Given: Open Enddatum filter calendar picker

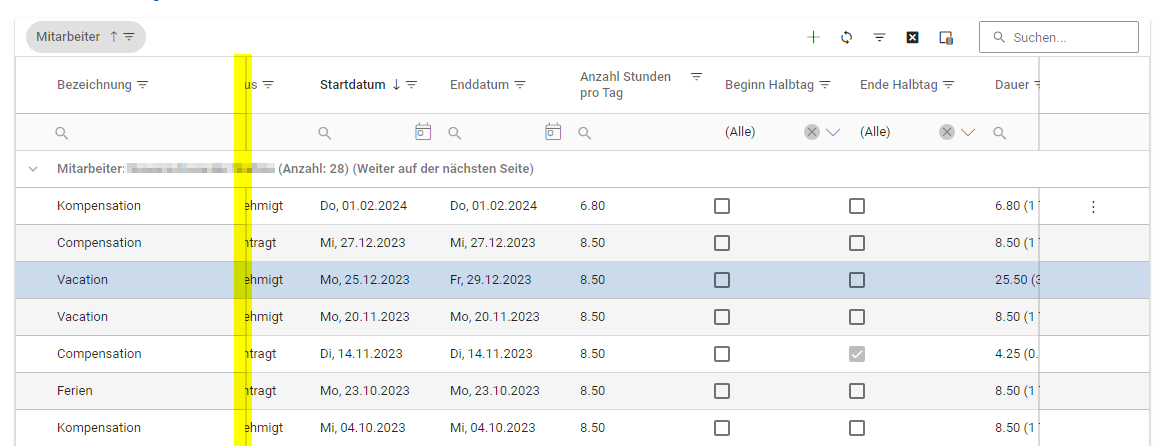Looking at the screenshot, I should pyautogui.click(x=553, y=131).
